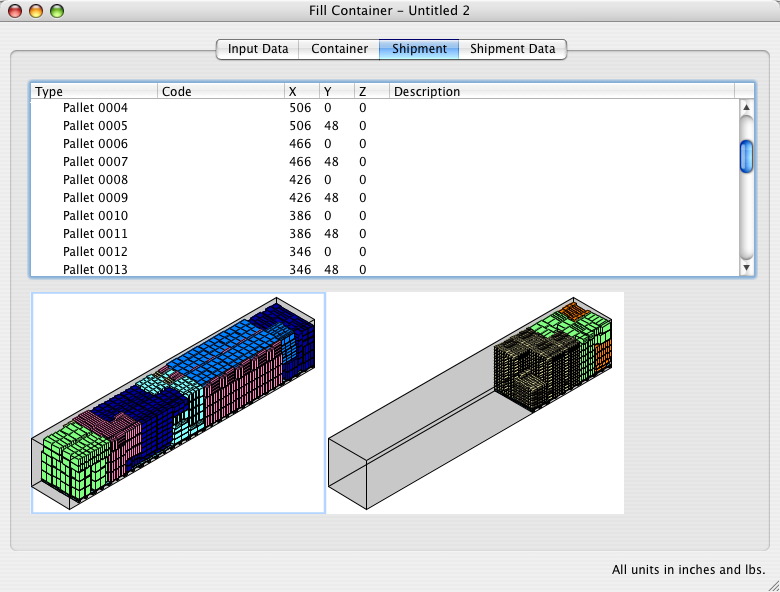Select the Pallet 0008 row
The image size is (780, 592).
click(x=385, y=180)
